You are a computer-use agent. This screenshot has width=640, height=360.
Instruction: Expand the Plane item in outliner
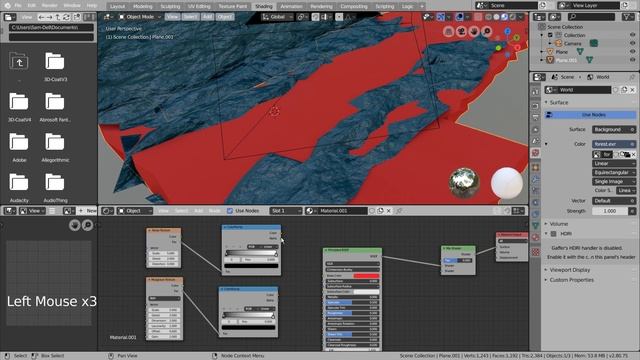[x=542, y=52]
